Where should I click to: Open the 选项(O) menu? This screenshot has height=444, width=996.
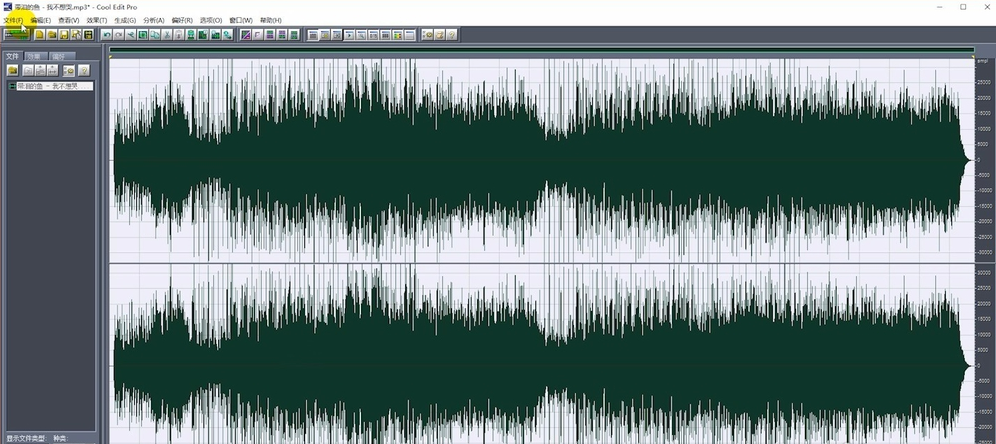[211, 20]
